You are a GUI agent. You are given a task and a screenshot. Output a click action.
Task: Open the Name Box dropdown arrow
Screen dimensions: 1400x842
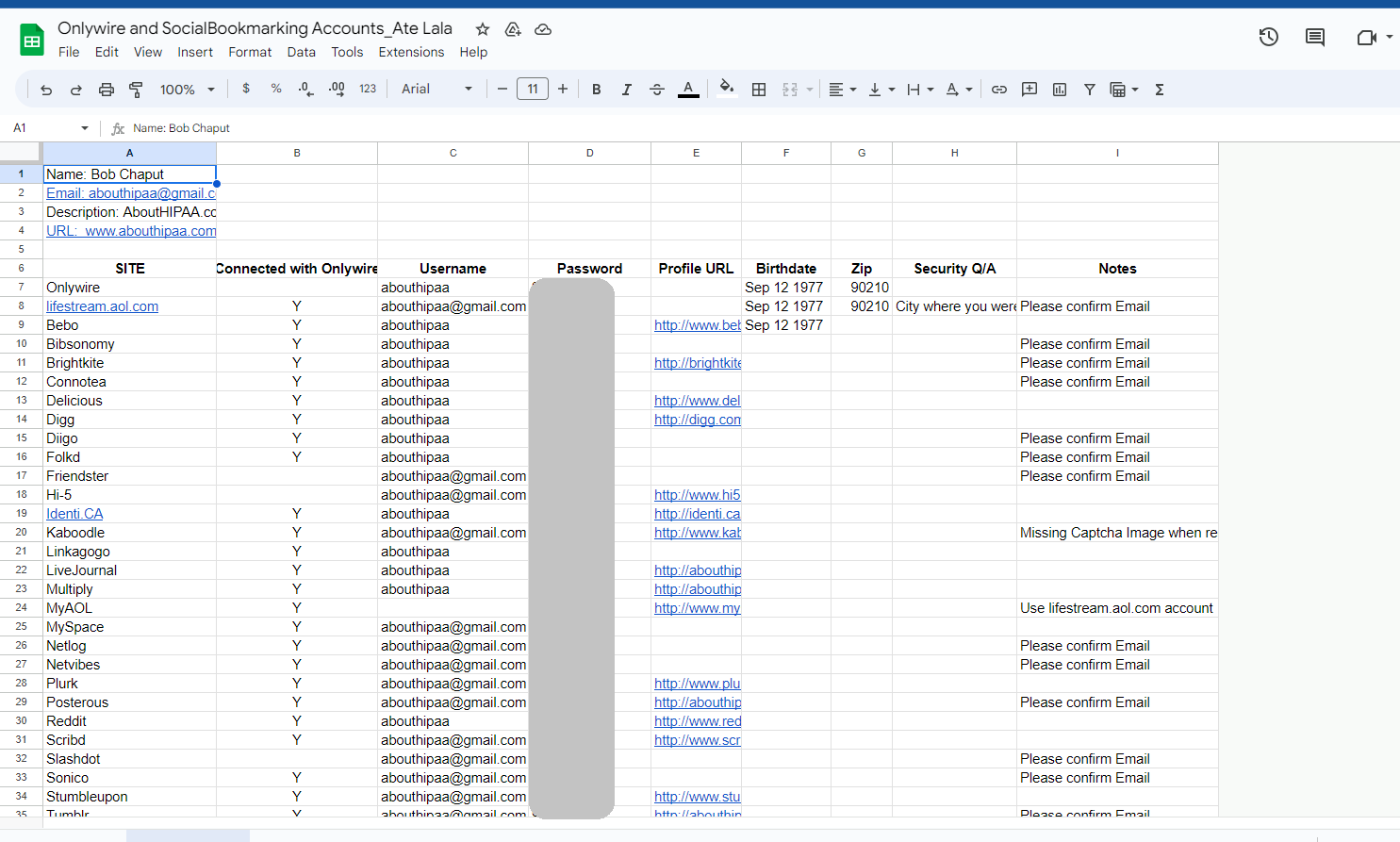pos(85,128)
